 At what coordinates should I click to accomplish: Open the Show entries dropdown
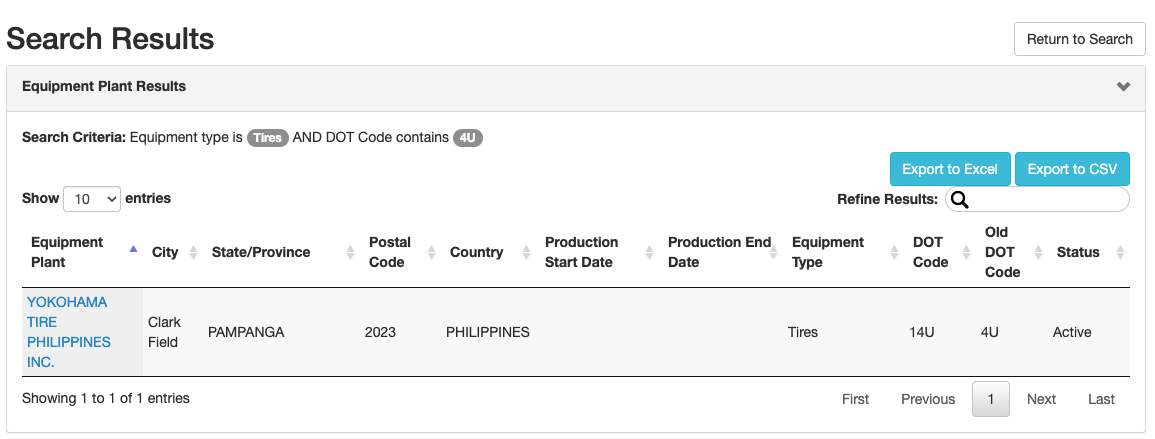(x=92, y=199)
